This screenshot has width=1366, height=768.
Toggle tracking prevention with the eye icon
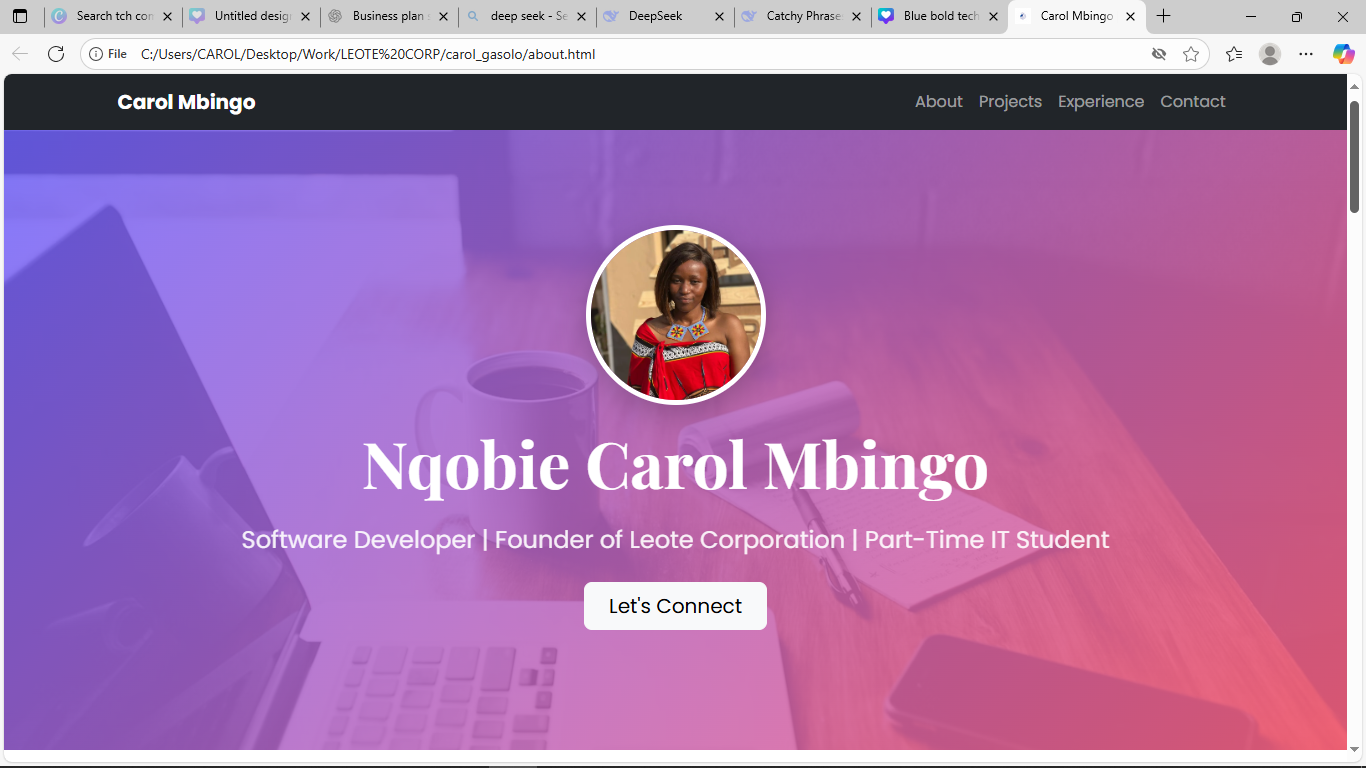tap(1159, 54)
